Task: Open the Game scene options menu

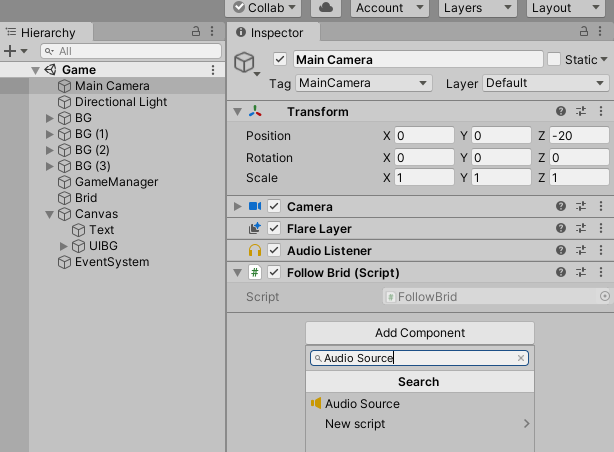Action: (x=213, y=70)
